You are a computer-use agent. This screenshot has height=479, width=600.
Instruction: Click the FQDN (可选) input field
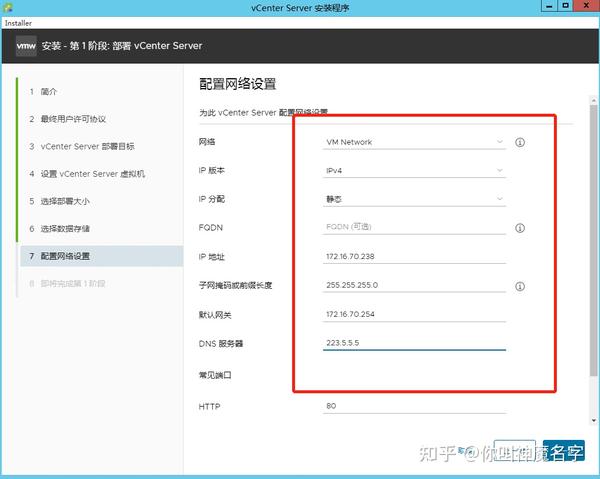414,227
